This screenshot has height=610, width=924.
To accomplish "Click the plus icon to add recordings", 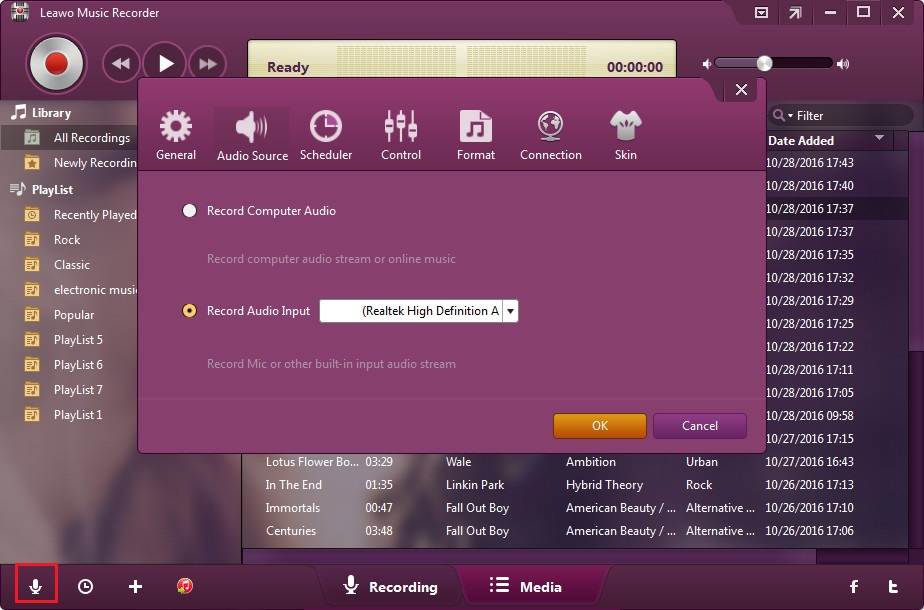I will tap(135, 586).
